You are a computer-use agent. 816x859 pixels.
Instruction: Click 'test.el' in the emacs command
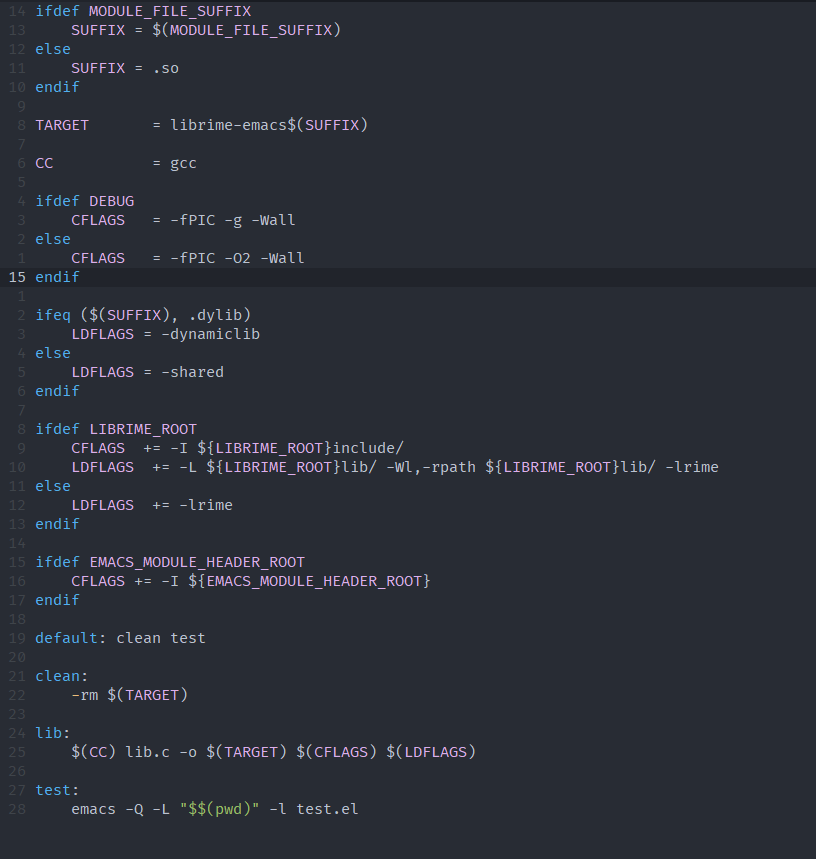327,809
